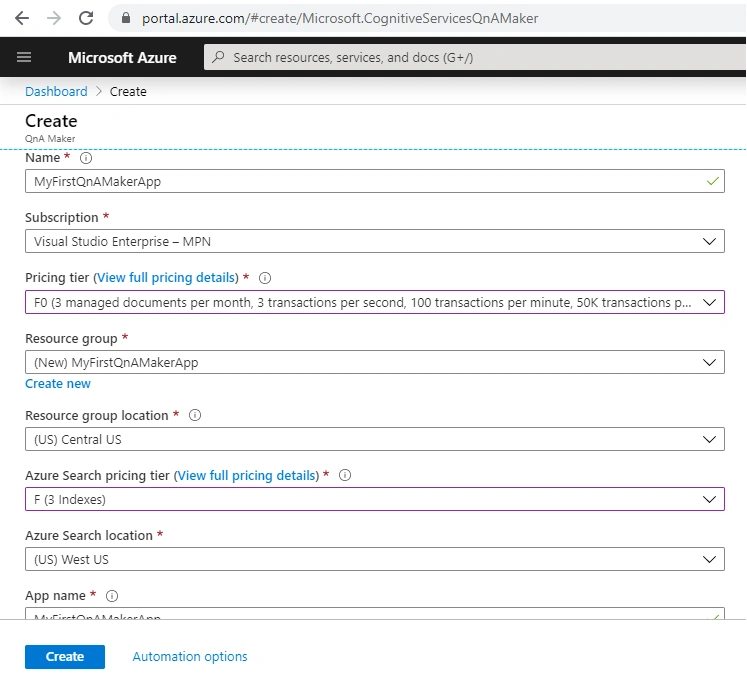
Task: Open the Resource group location dropdown
Action: click(374, 439)
